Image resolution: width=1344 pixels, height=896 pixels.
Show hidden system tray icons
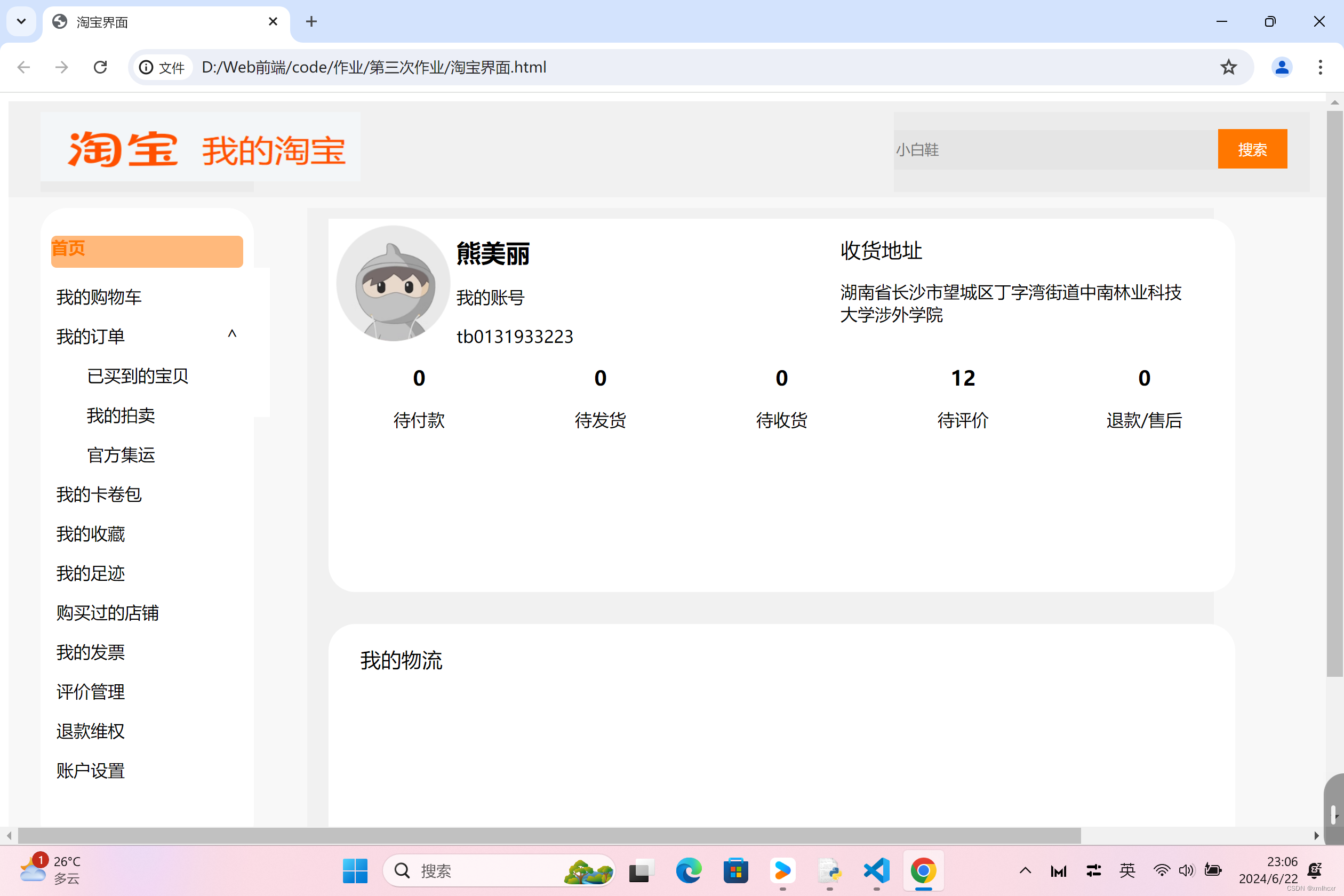pos(1025,870)
